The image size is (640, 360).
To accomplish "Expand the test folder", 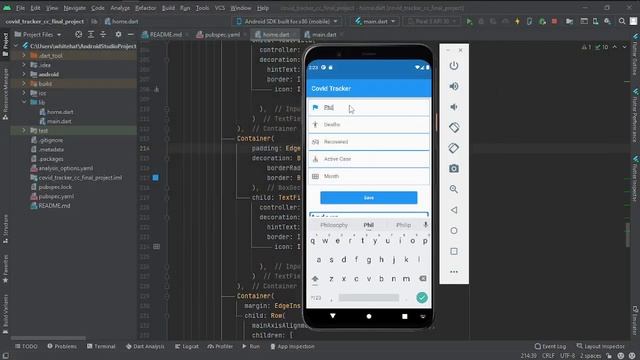I will pyautogui.click(x=24, y=130).
